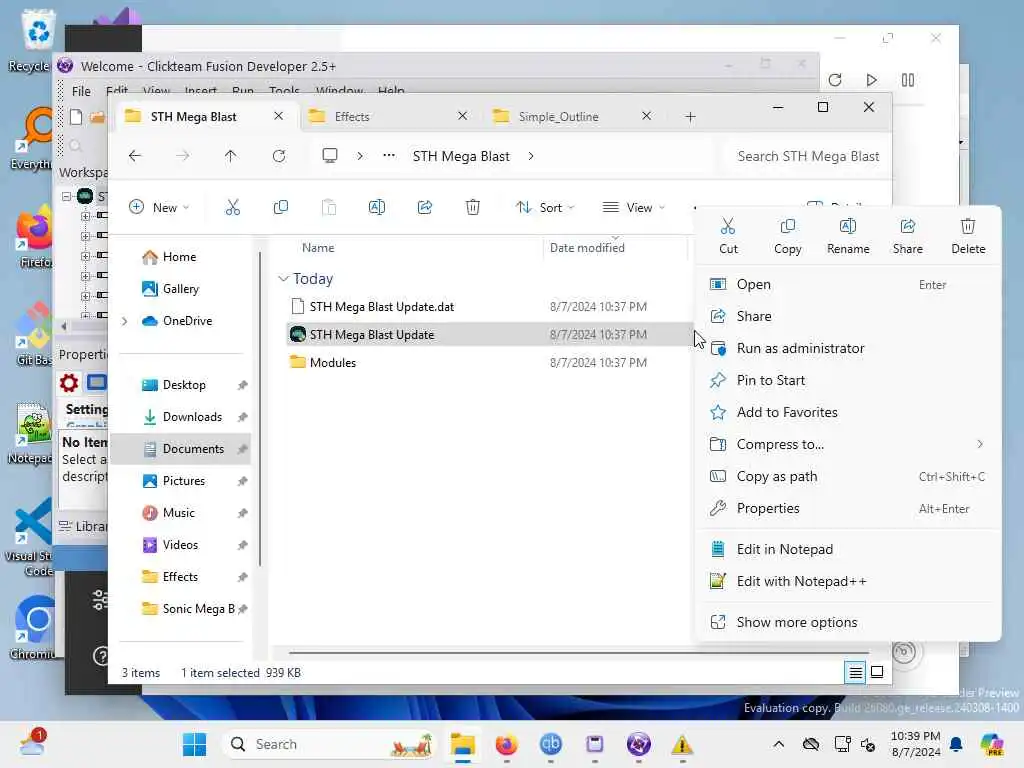Click the Name column header
The image size is (1024, 768).
pyautogui.click(x=318, y=248)
